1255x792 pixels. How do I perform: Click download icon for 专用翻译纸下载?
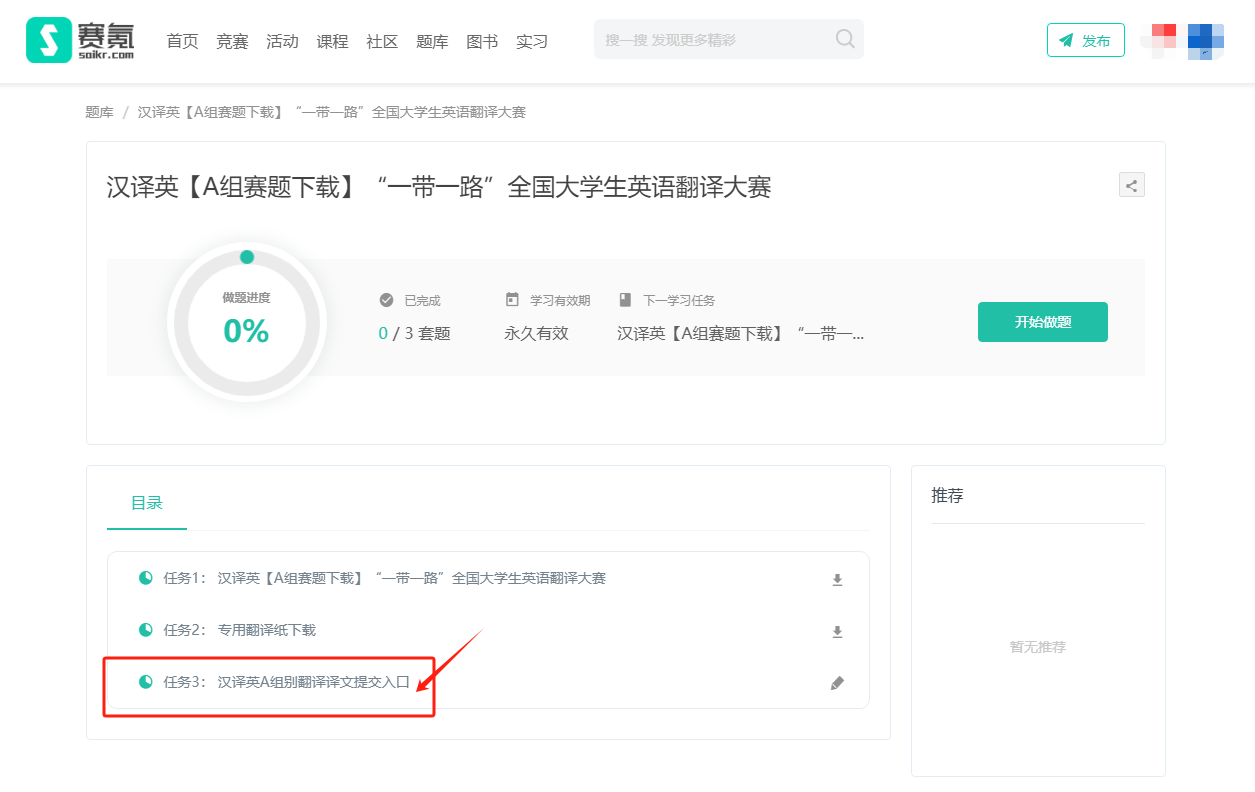point(837,632)
